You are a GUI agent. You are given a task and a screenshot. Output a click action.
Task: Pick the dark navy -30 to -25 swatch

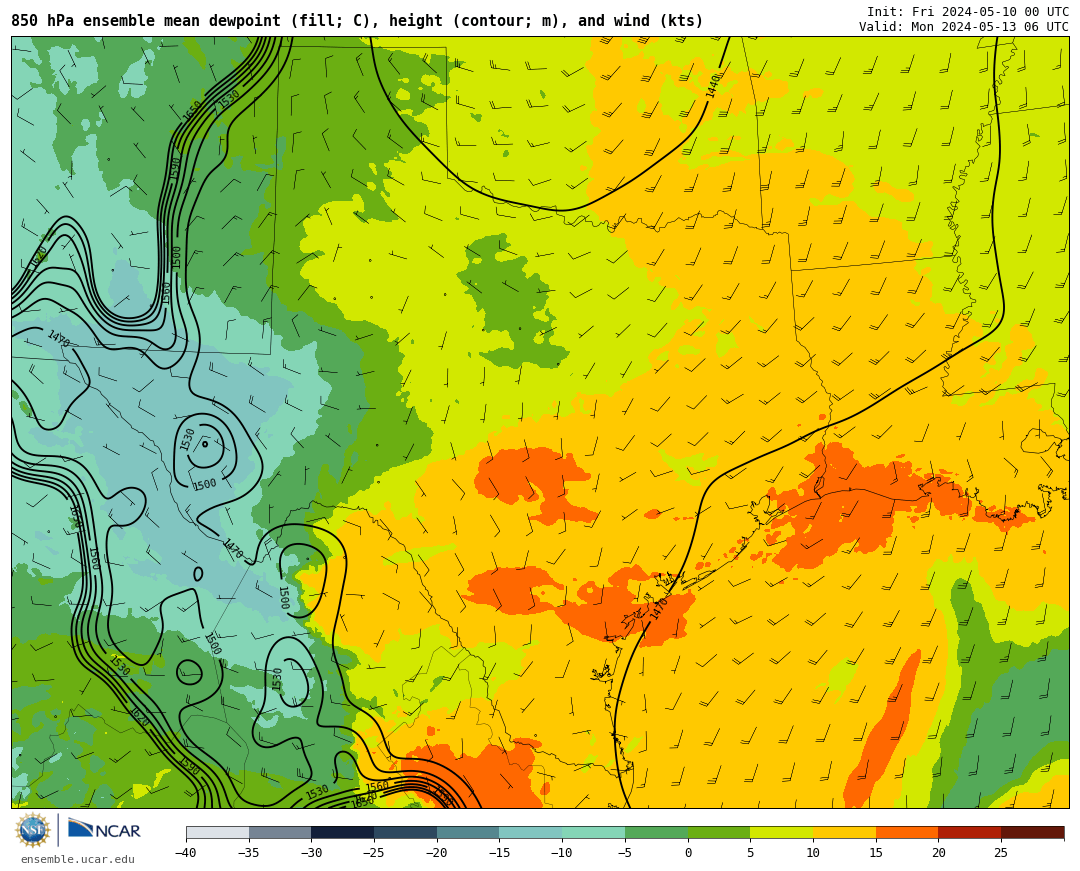[x=343, y=832]
